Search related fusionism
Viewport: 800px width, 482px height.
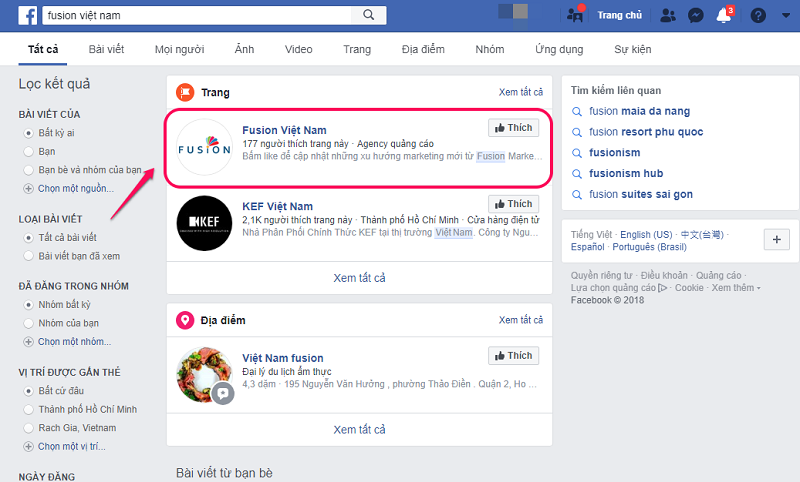[614, 153]
